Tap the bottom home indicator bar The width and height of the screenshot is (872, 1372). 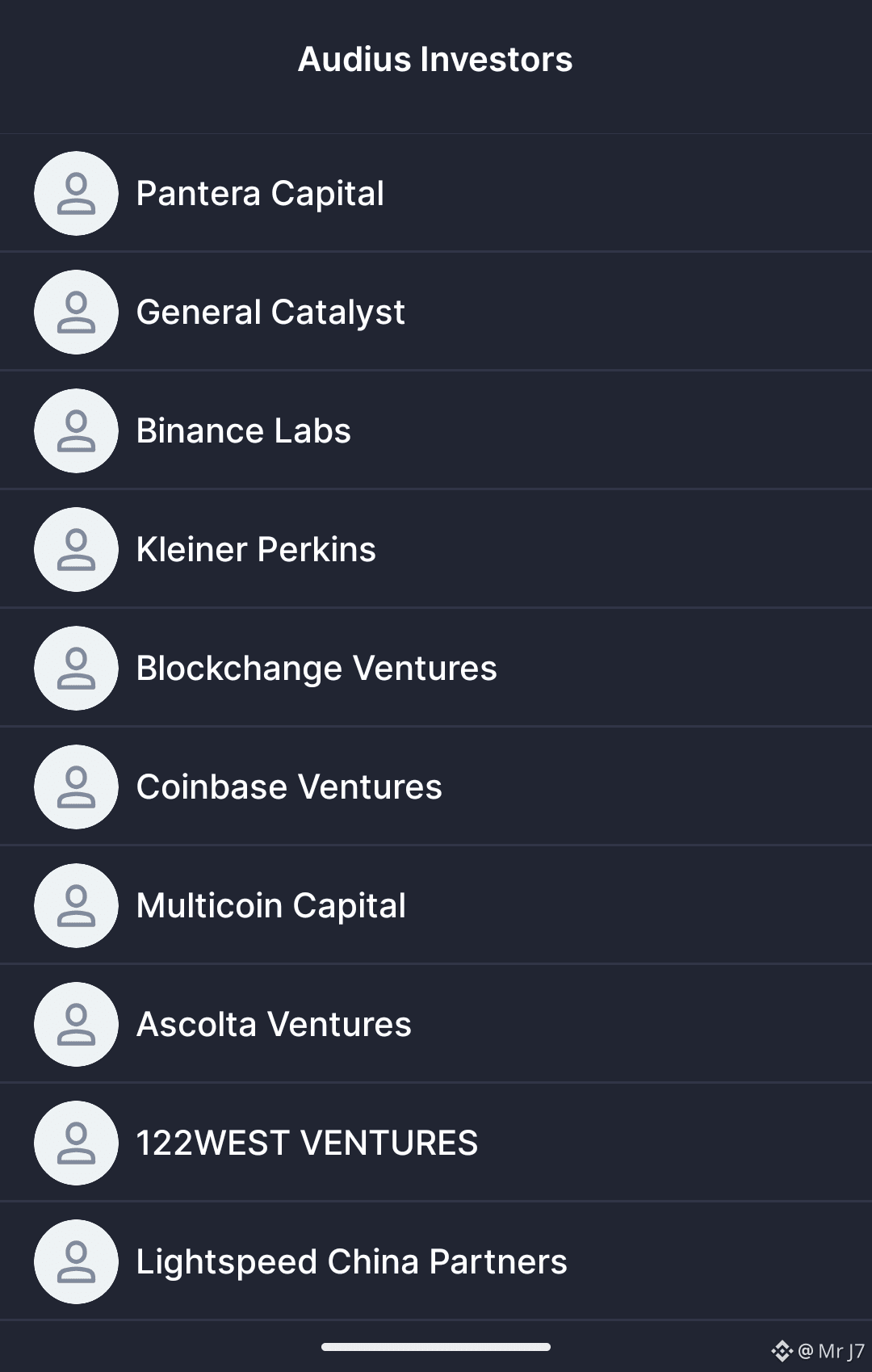click(x=436, y=1347)
